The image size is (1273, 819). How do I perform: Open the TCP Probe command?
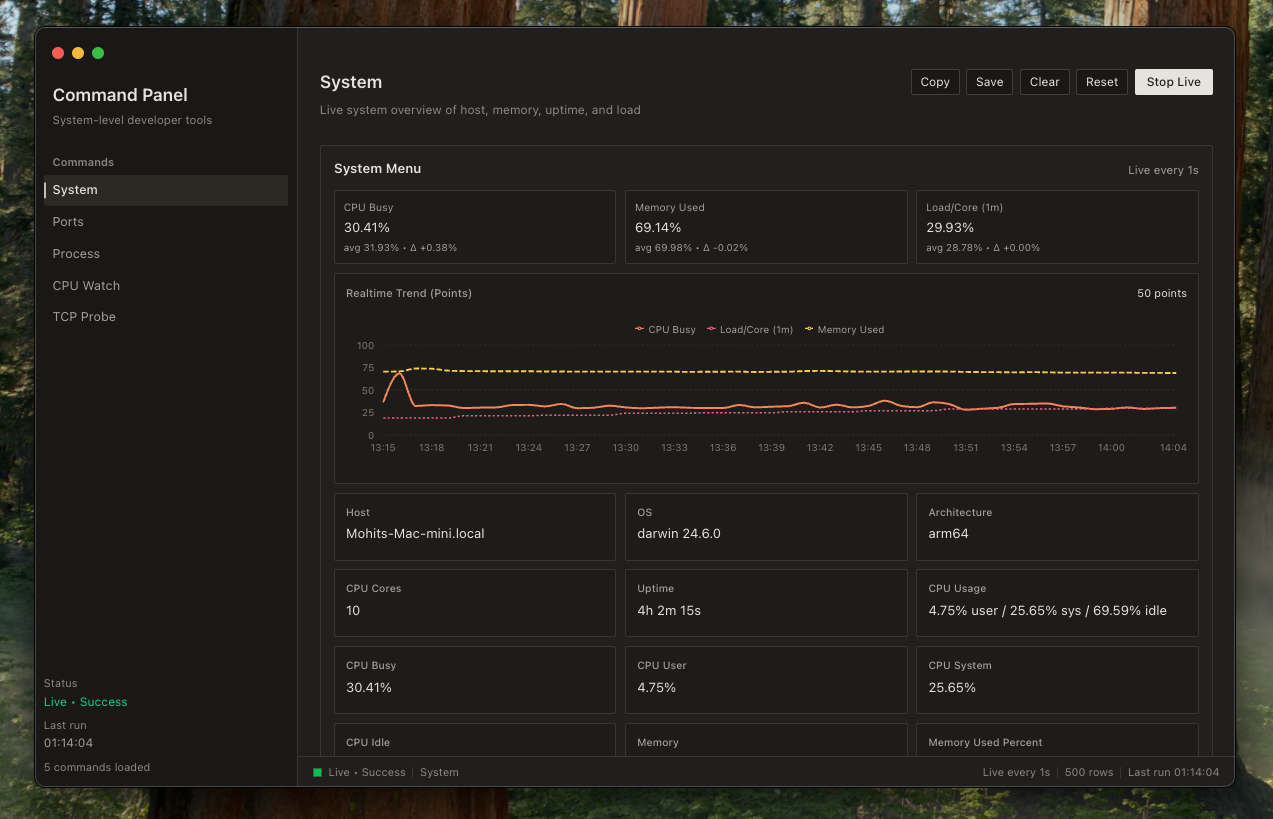(166, 317)
